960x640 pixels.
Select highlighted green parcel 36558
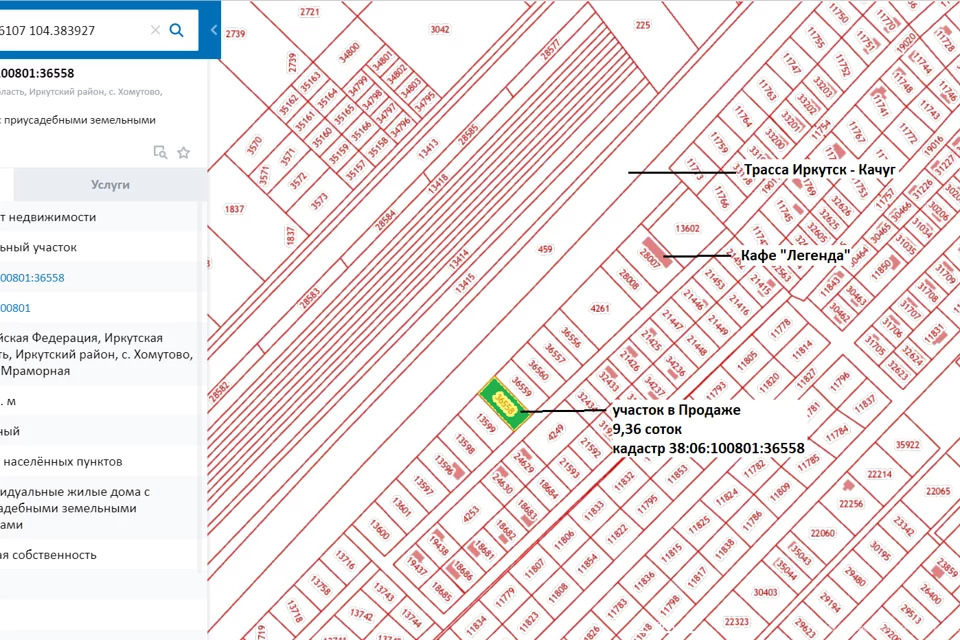(x=504, y=403)
